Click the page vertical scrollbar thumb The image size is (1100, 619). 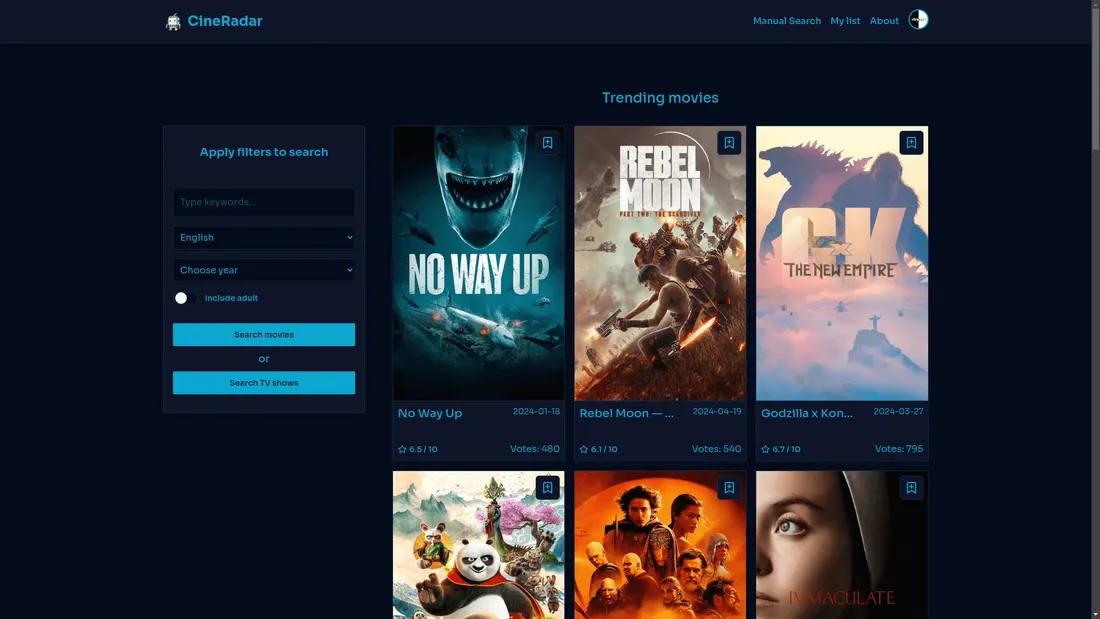(x=1096, y=79)
